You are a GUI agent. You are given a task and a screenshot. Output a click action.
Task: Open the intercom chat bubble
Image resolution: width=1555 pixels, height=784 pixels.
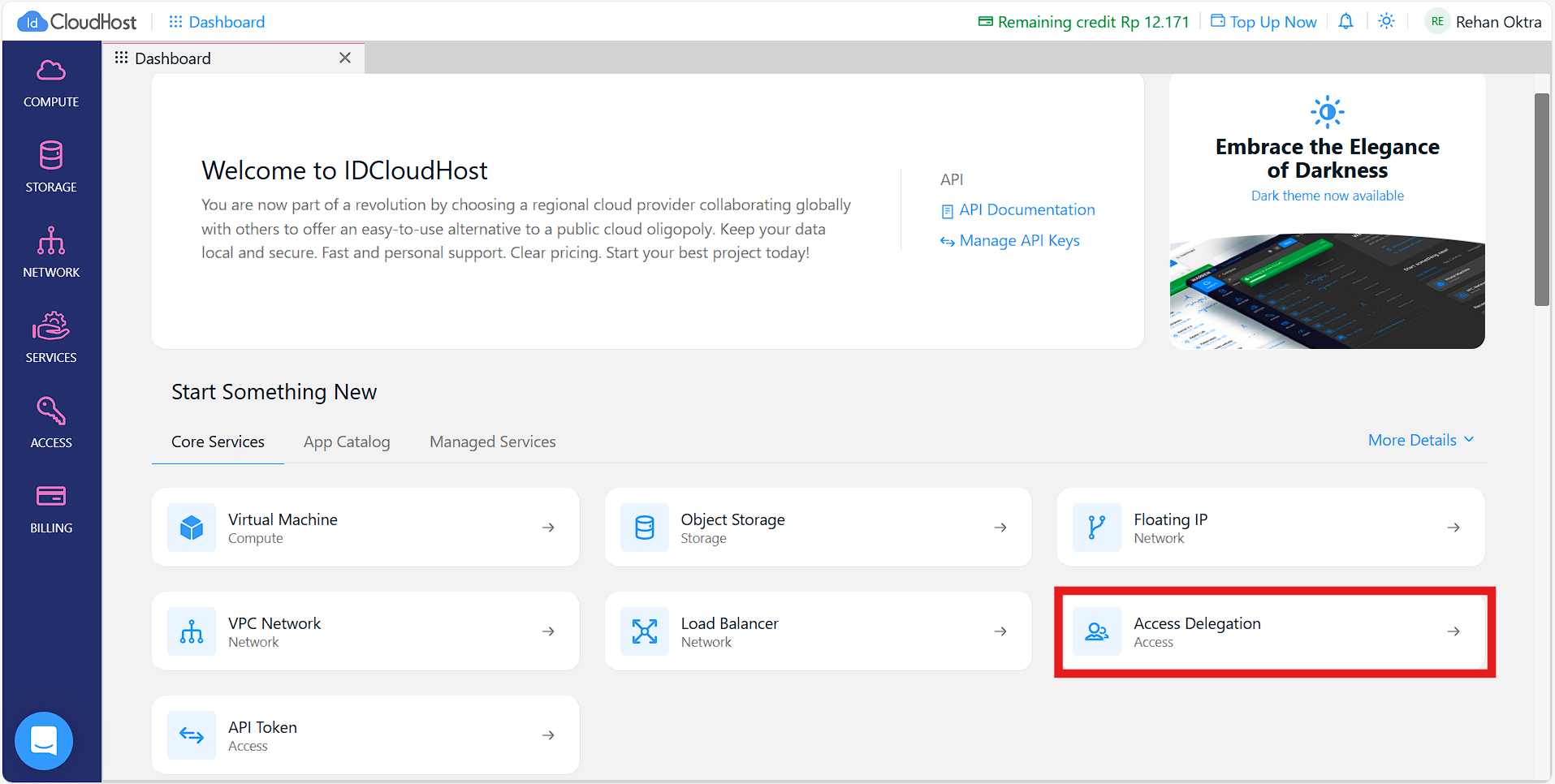pos(43,740)
